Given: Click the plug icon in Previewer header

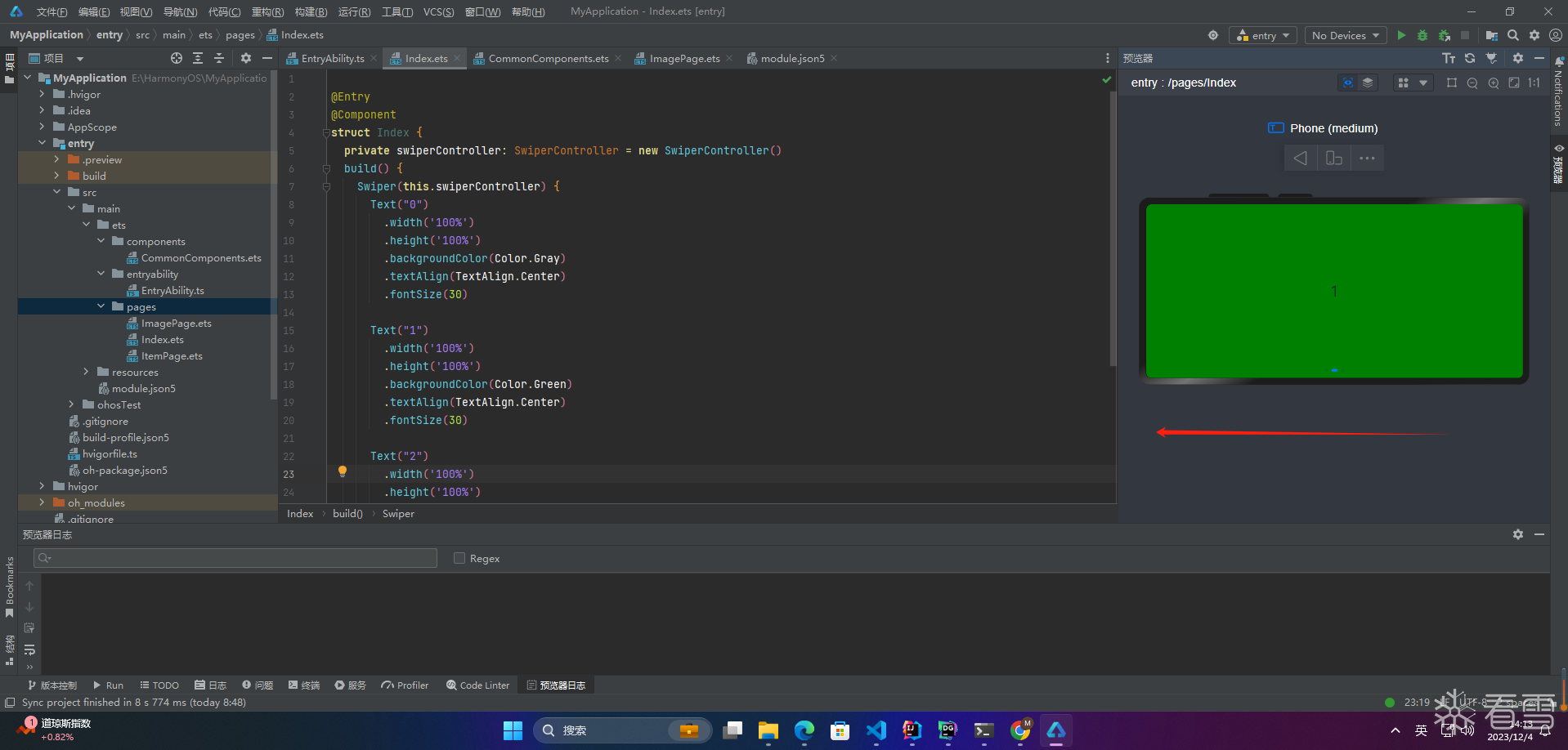Looking at the screenshot, I should [x=1491, y=58].
